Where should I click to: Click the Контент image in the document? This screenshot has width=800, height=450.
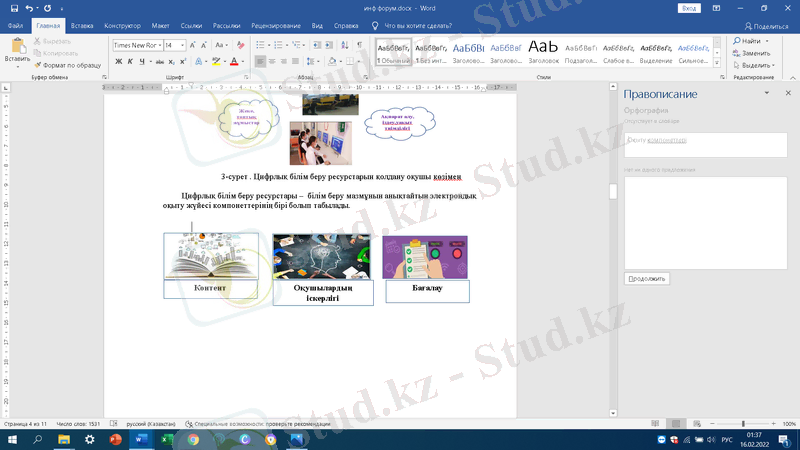pos(210,256)
